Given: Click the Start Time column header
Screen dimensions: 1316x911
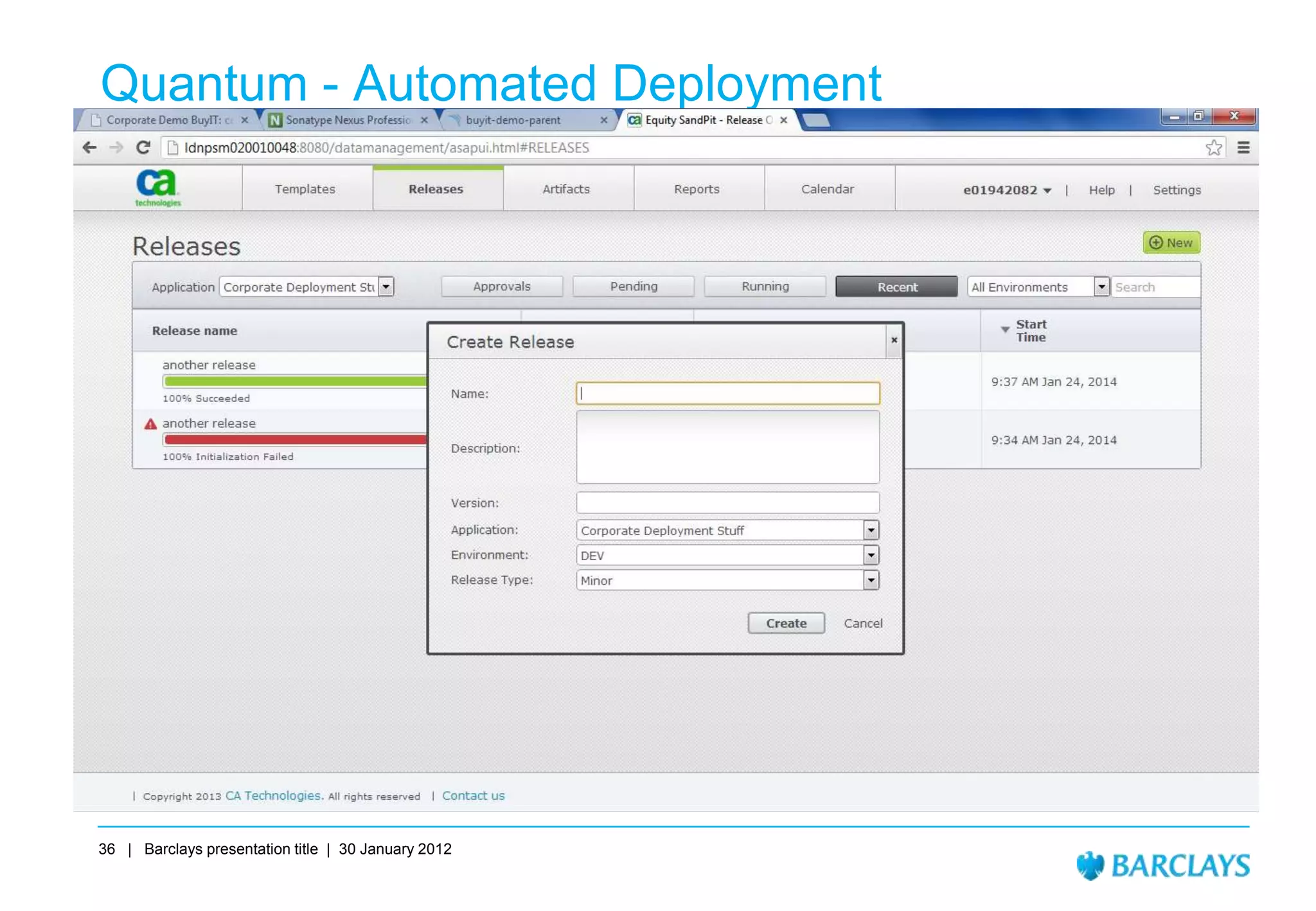Looking at the screenshot, I should [x=1031, y=331].
